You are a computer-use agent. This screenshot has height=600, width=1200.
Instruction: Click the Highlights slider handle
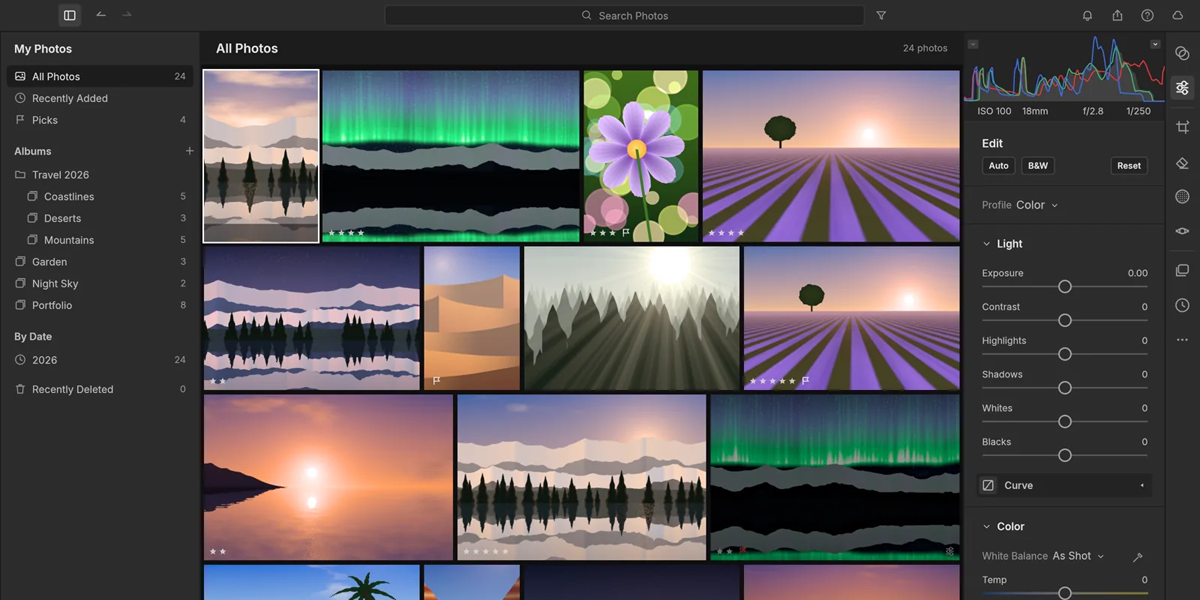(1065, 354)
